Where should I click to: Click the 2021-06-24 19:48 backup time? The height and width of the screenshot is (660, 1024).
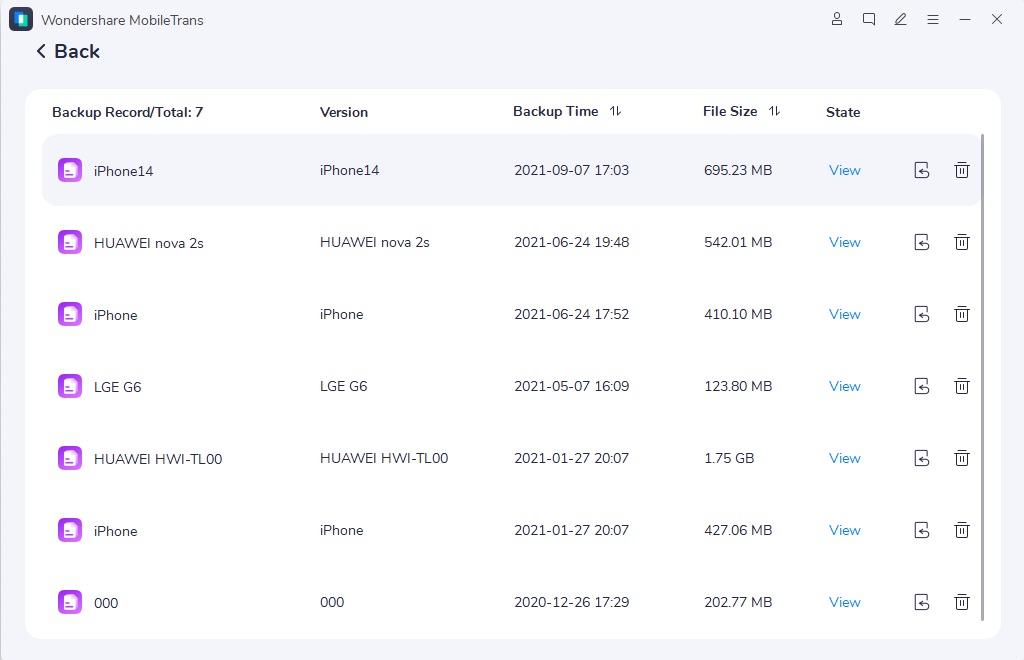click(x=571, y=242)
